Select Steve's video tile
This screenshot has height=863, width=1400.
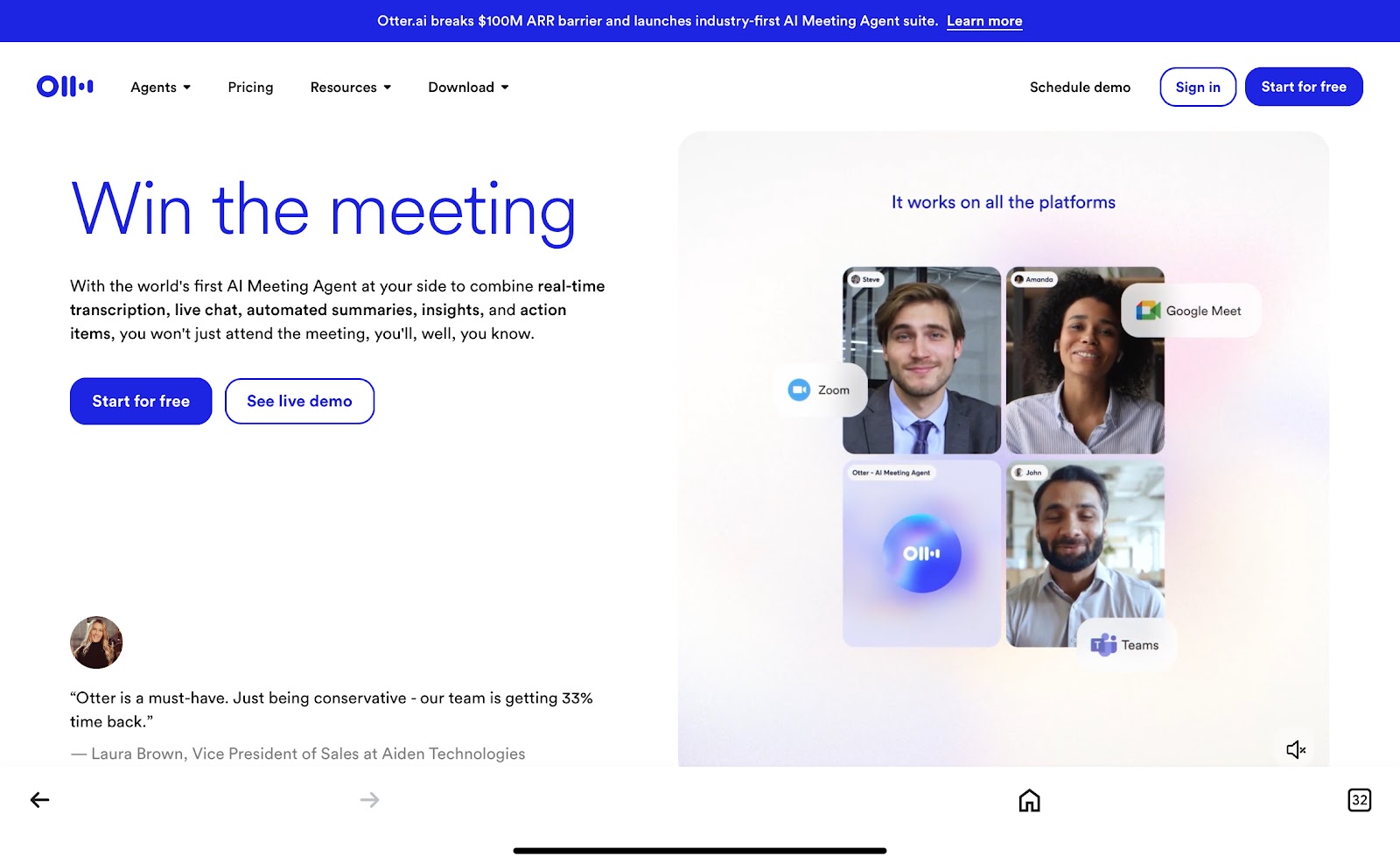point(921,360)
